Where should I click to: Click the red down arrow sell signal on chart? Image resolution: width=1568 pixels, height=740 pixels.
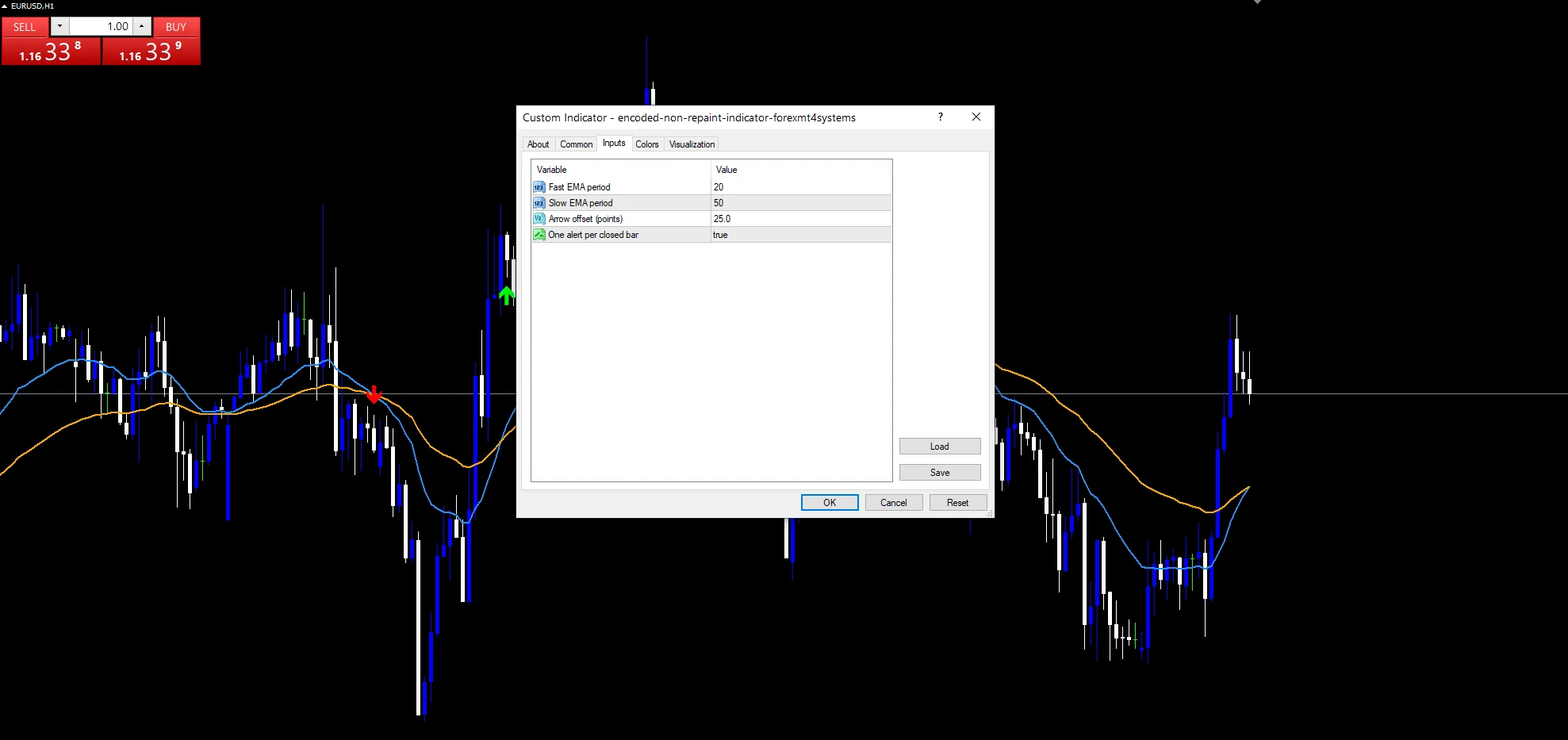point(374,394)
